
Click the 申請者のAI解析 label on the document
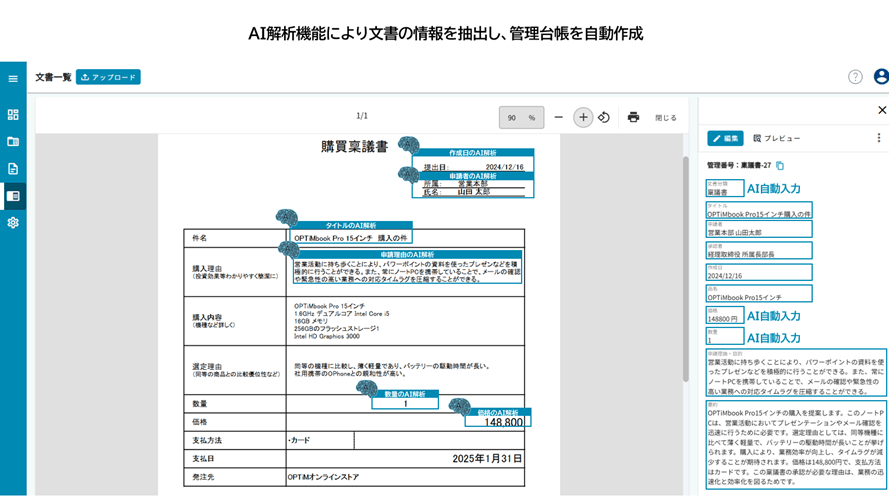pos(473,176)
